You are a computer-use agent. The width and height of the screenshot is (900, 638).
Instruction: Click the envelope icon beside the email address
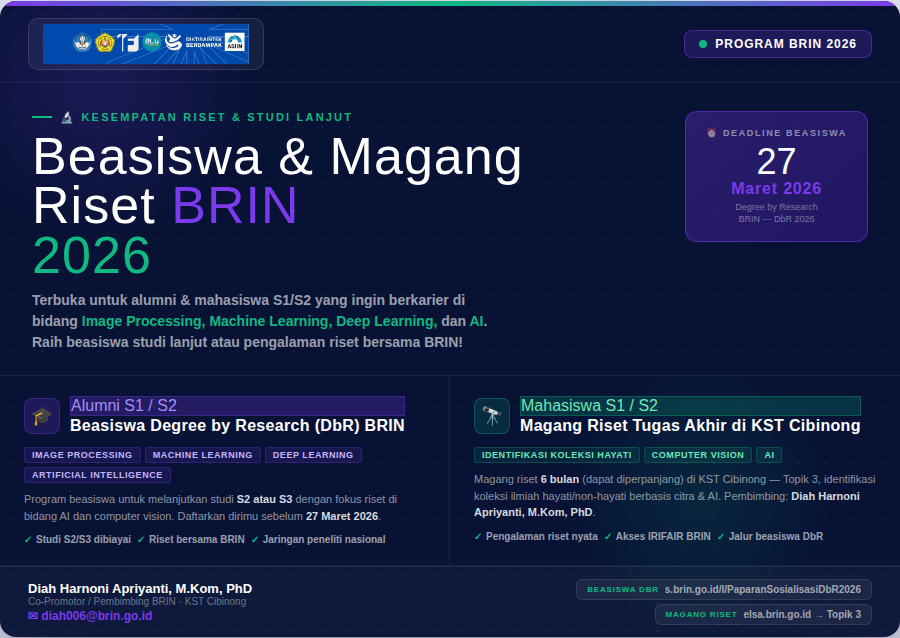click(x=33, y=616)
